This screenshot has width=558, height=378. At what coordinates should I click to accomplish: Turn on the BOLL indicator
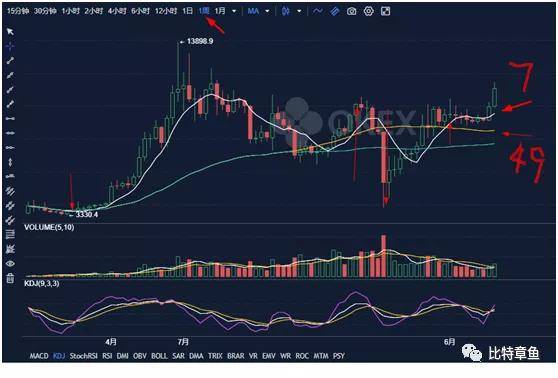(x=159, y=356)
